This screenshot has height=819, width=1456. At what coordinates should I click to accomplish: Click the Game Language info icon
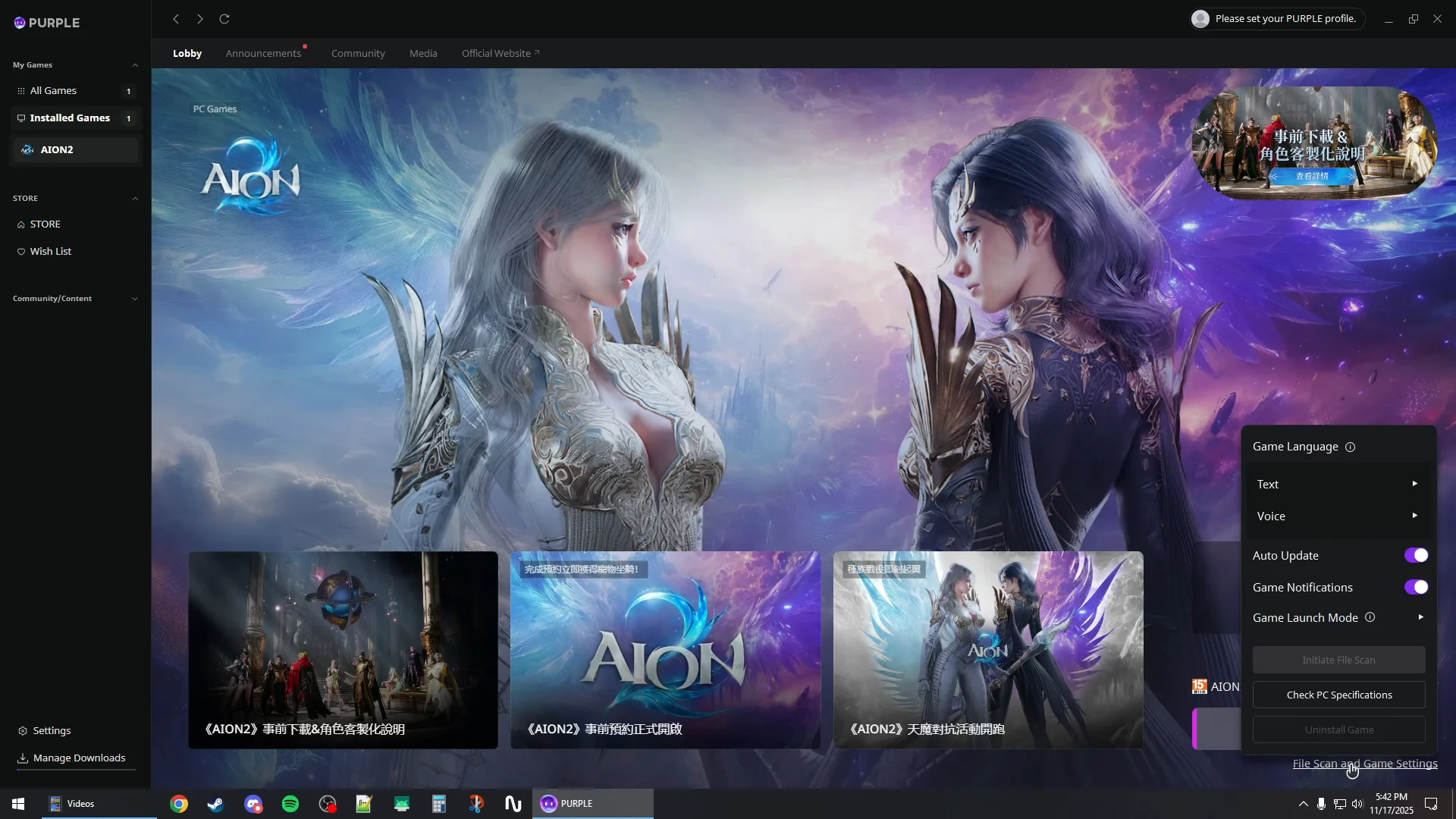pyautogui.click(x=1350, y=447)
